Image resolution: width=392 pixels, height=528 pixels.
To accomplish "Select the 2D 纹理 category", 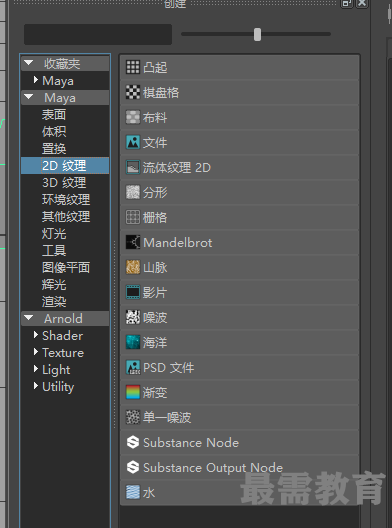I will (65, 165).
